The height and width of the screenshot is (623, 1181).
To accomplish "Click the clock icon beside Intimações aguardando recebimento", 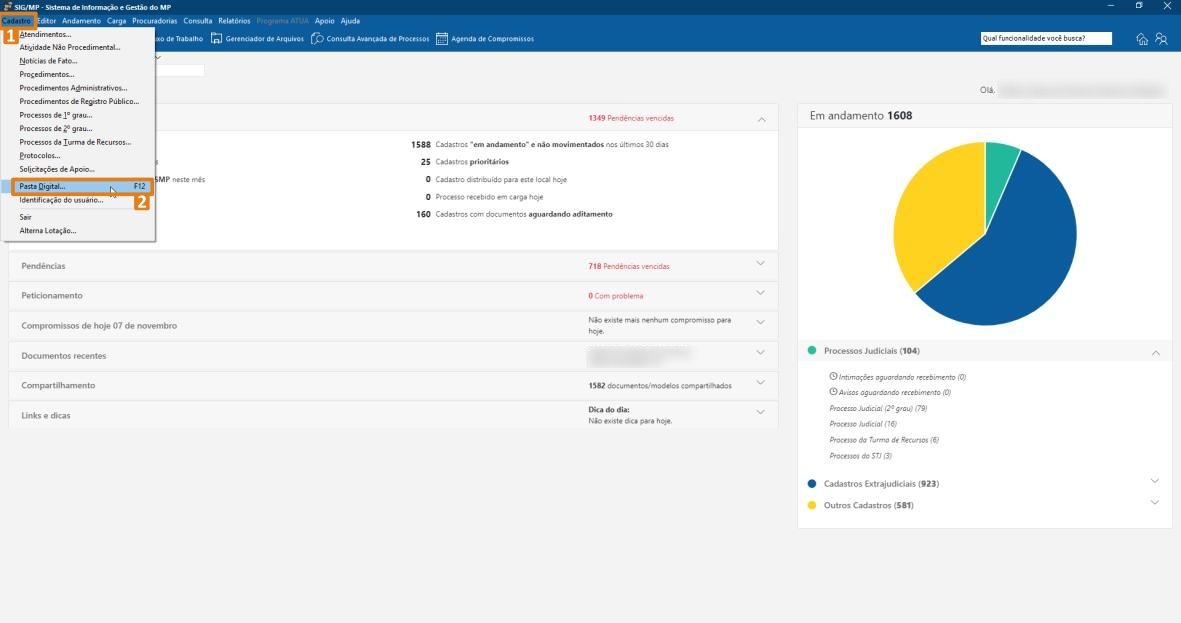I will point(833,377).
